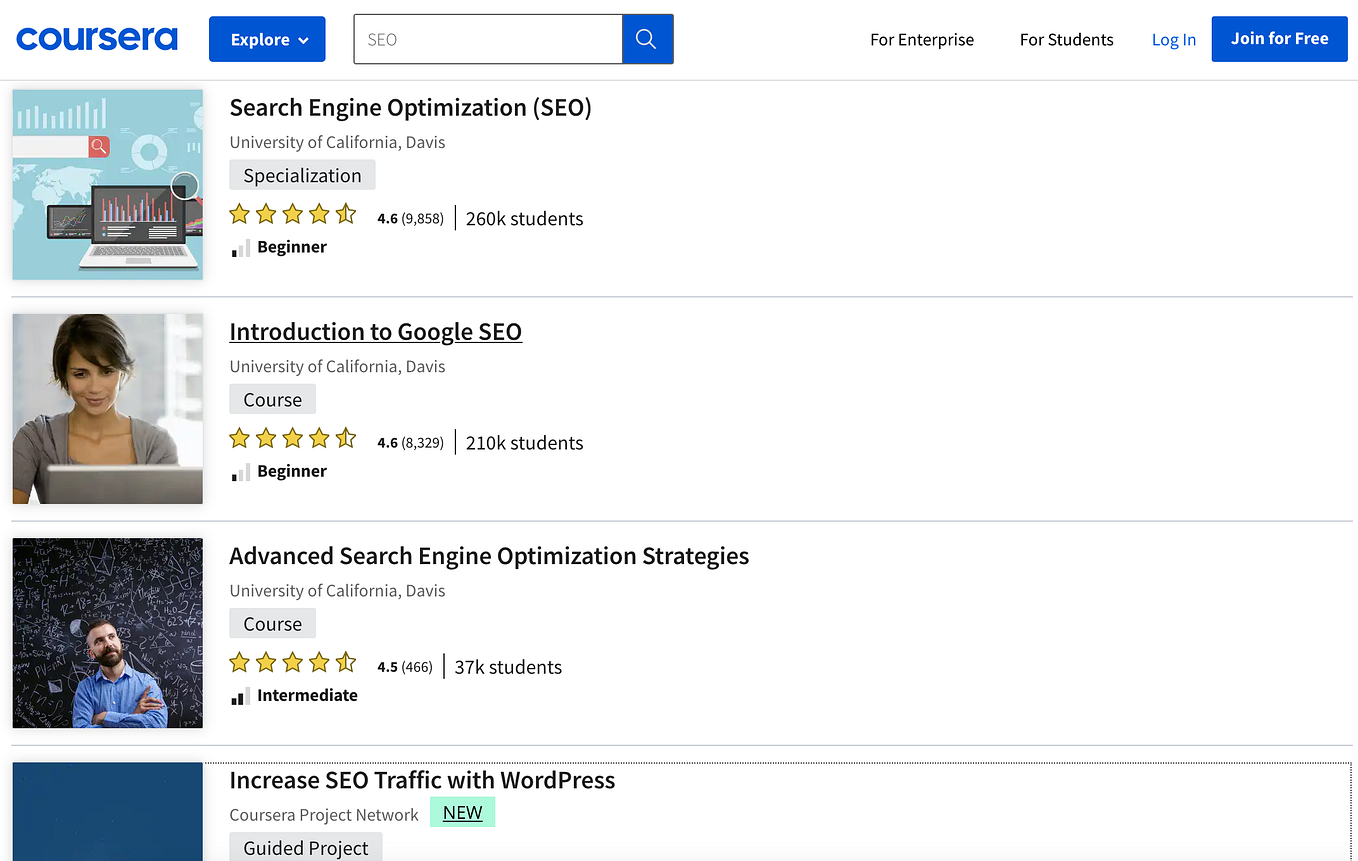This screenshot has height=861, width=1358.
Task: Open Introduction to Google SEO course title
Action: [x=376, y=332]
